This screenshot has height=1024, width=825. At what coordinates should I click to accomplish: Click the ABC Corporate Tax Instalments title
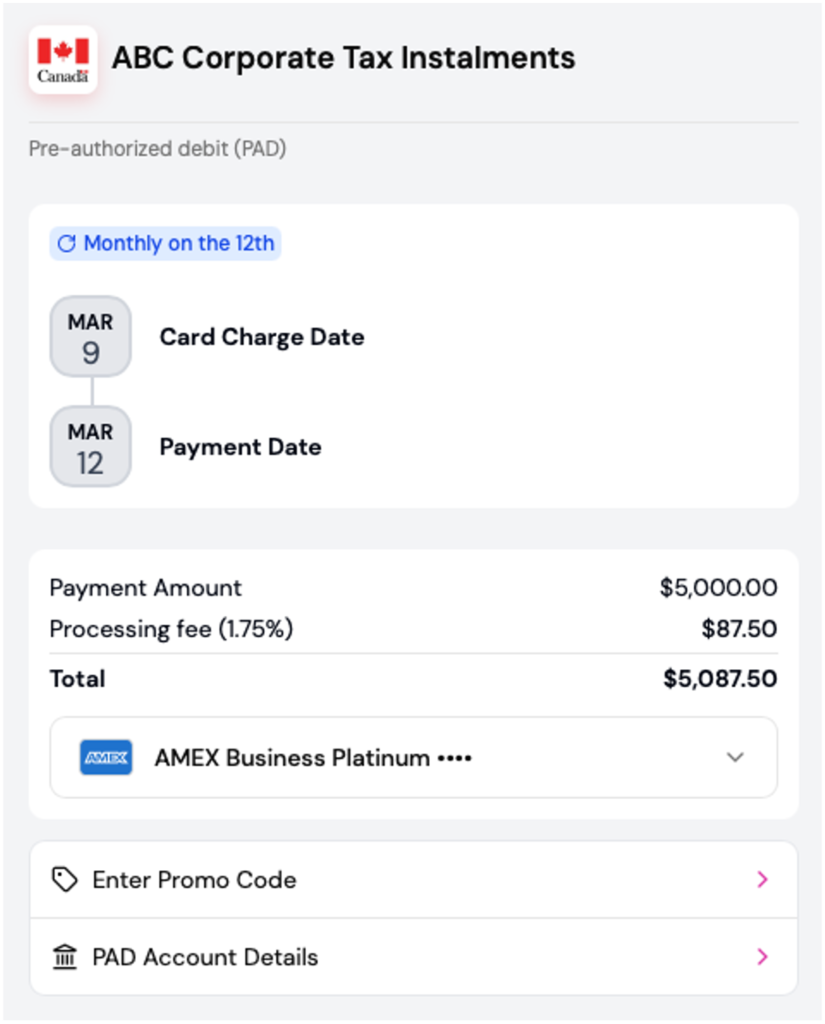click(343, 58)
